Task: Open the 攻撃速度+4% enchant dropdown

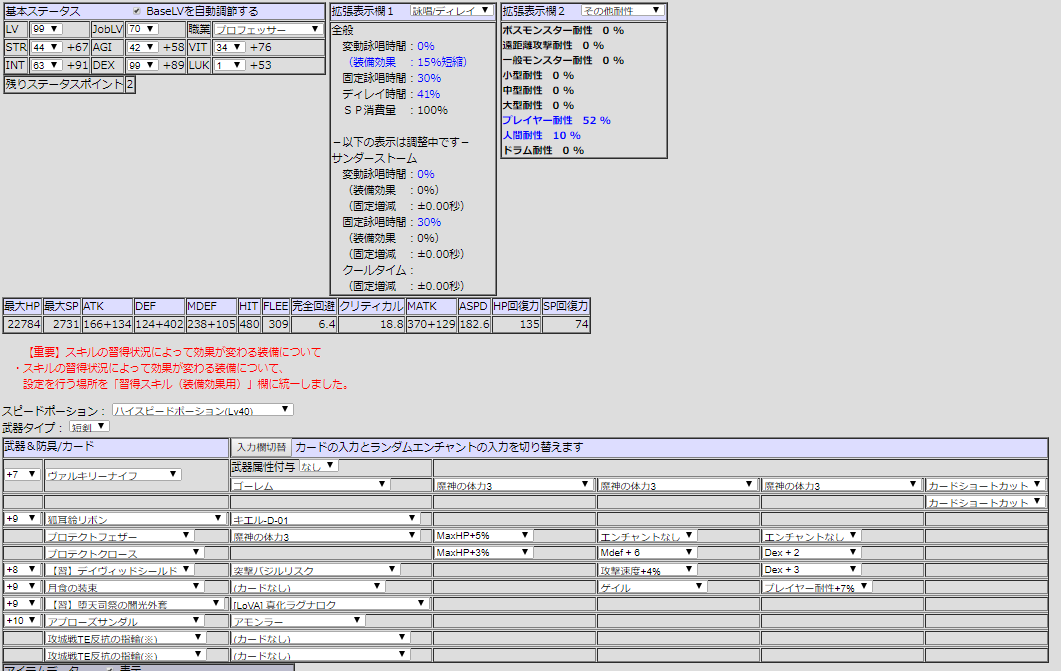Action: click(x=646, y=570)
